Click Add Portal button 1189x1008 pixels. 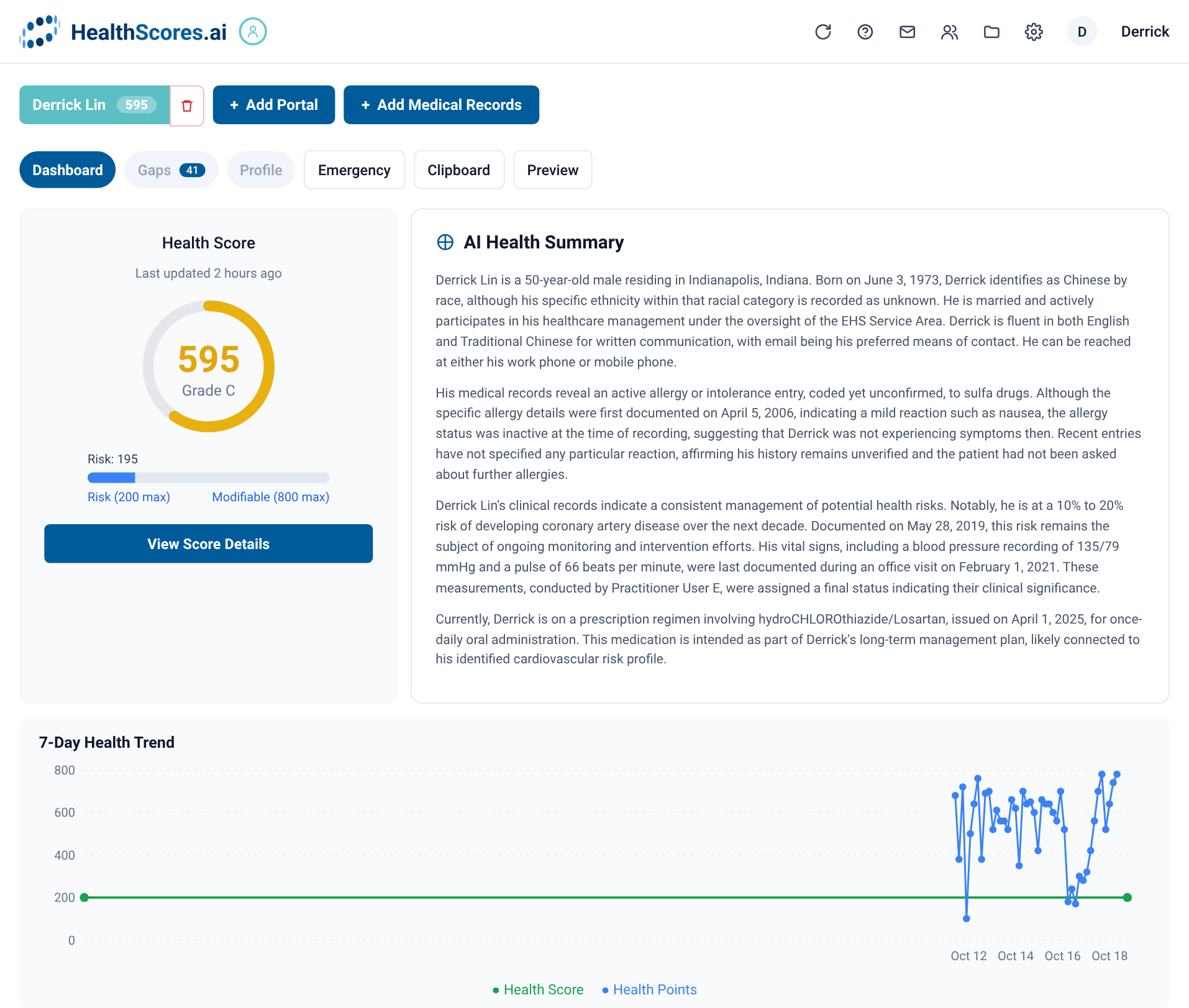point(274,105)
